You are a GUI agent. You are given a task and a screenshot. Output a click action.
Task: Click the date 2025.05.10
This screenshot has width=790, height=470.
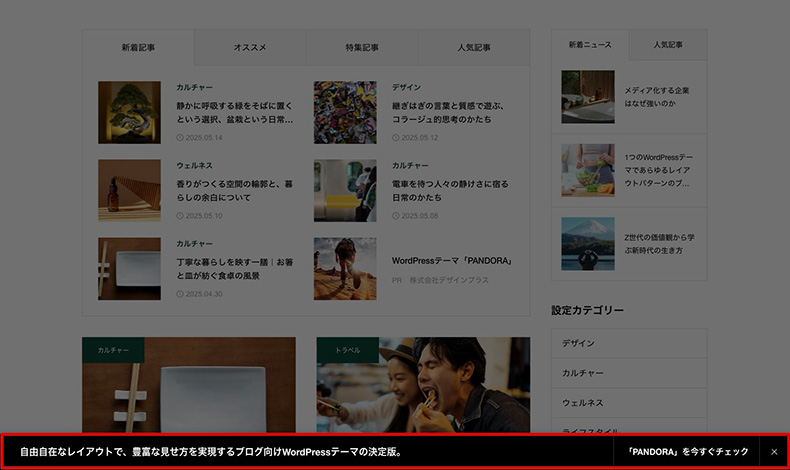click(200, 216)
